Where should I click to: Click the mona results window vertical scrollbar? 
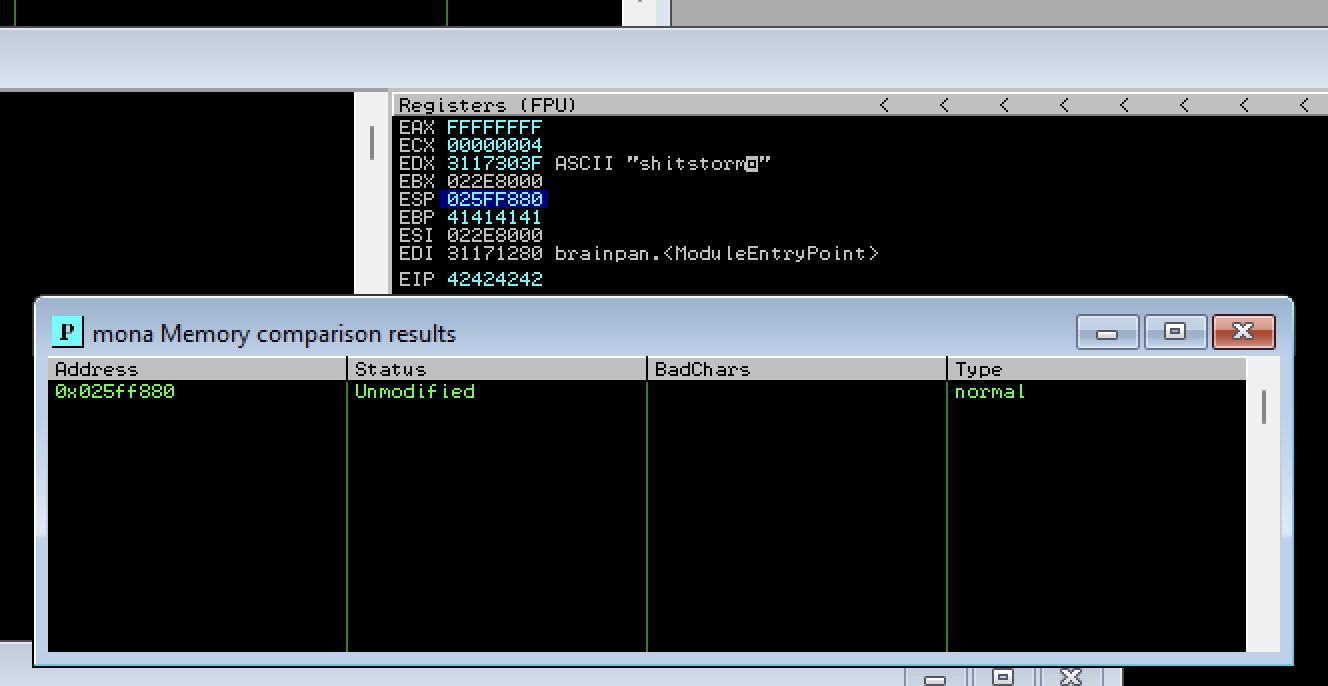(x=1264, y=407)
